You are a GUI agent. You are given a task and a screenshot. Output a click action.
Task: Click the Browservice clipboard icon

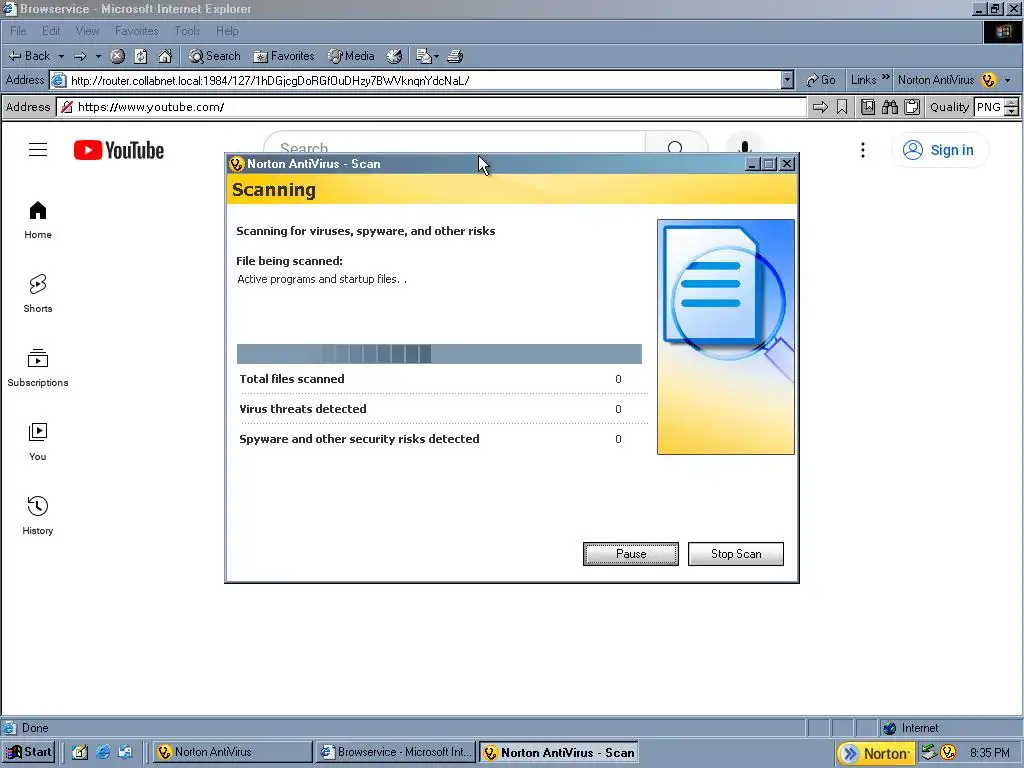click(x=912, y=107)
